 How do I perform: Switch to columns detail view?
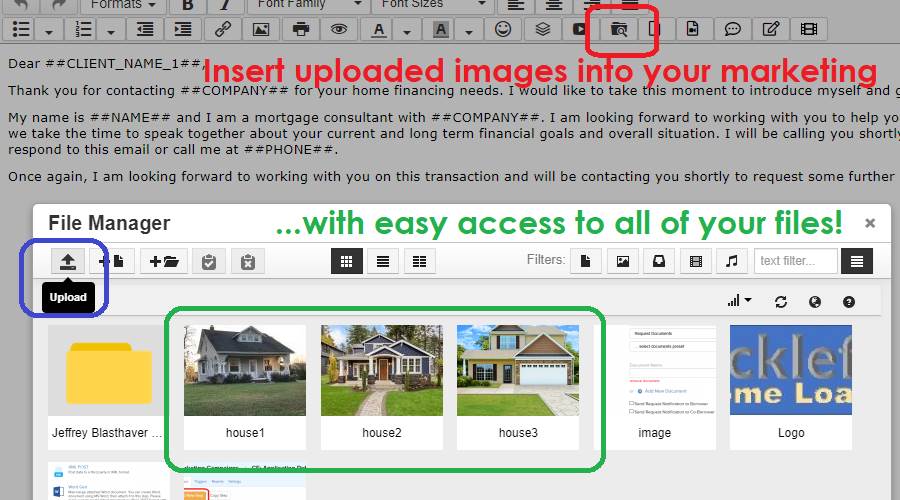[x=420, y=262]
